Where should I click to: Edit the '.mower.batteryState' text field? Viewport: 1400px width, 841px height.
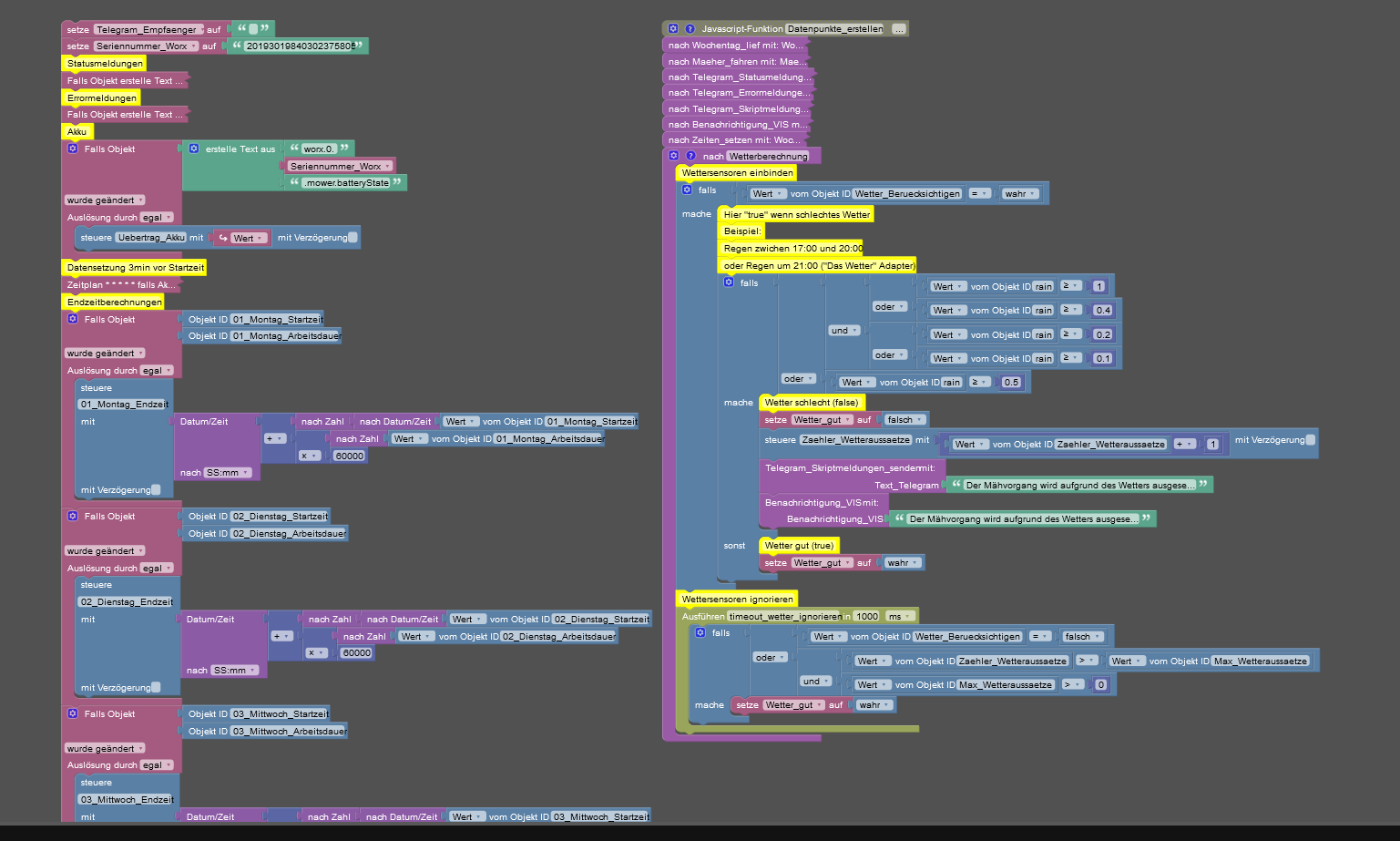(x=346, y=183)
